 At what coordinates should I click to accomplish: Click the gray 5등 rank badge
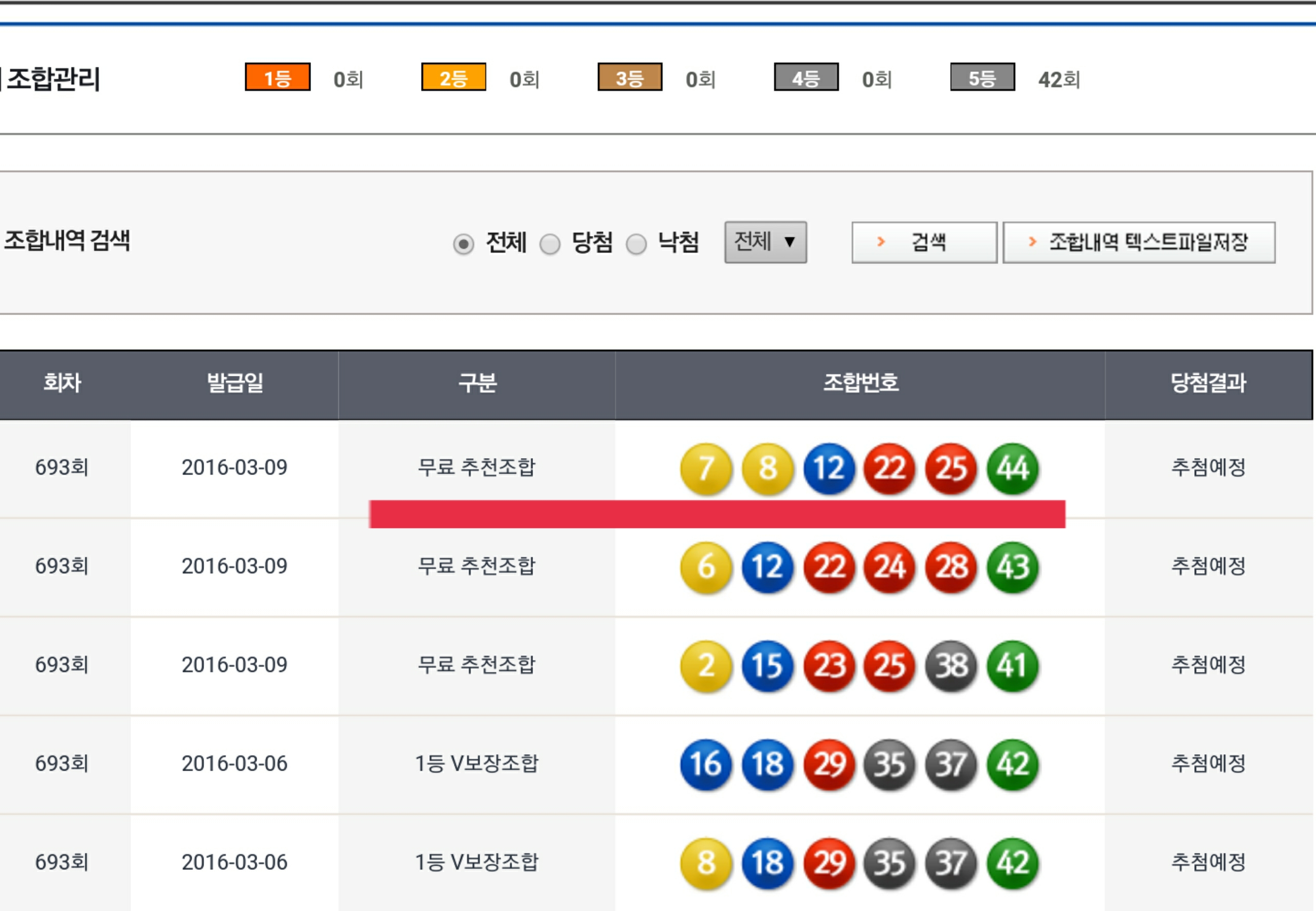[x=982, y=77]
